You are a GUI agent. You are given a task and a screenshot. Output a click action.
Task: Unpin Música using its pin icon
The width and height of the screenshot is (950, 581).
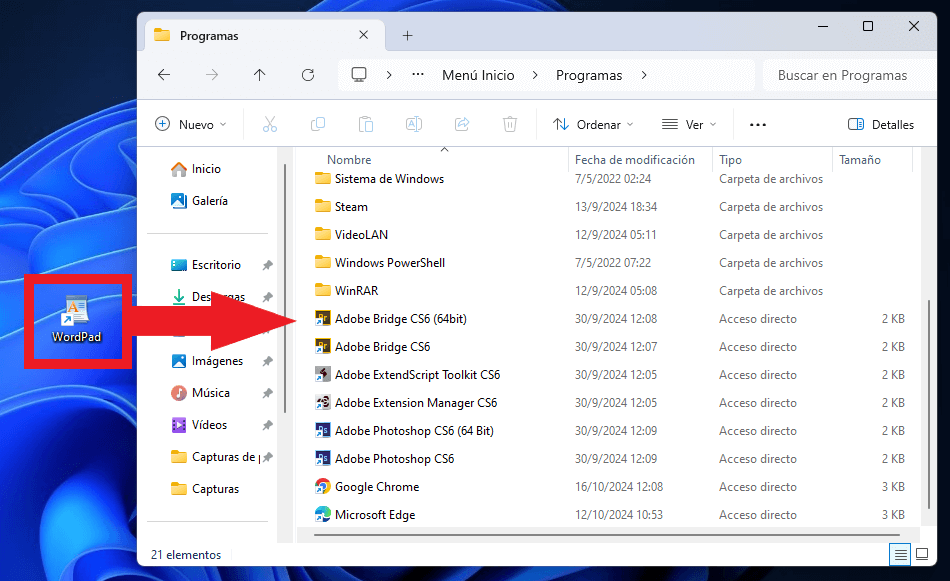267,393
